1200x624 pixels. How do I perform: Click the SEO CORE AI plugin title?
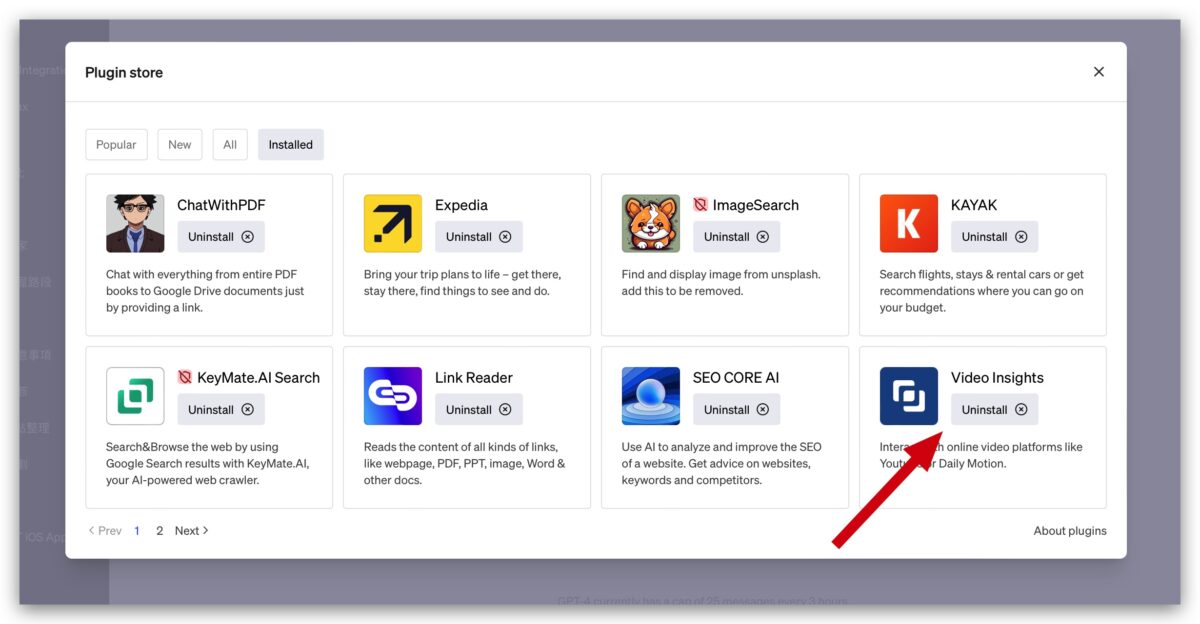[736, 378]
